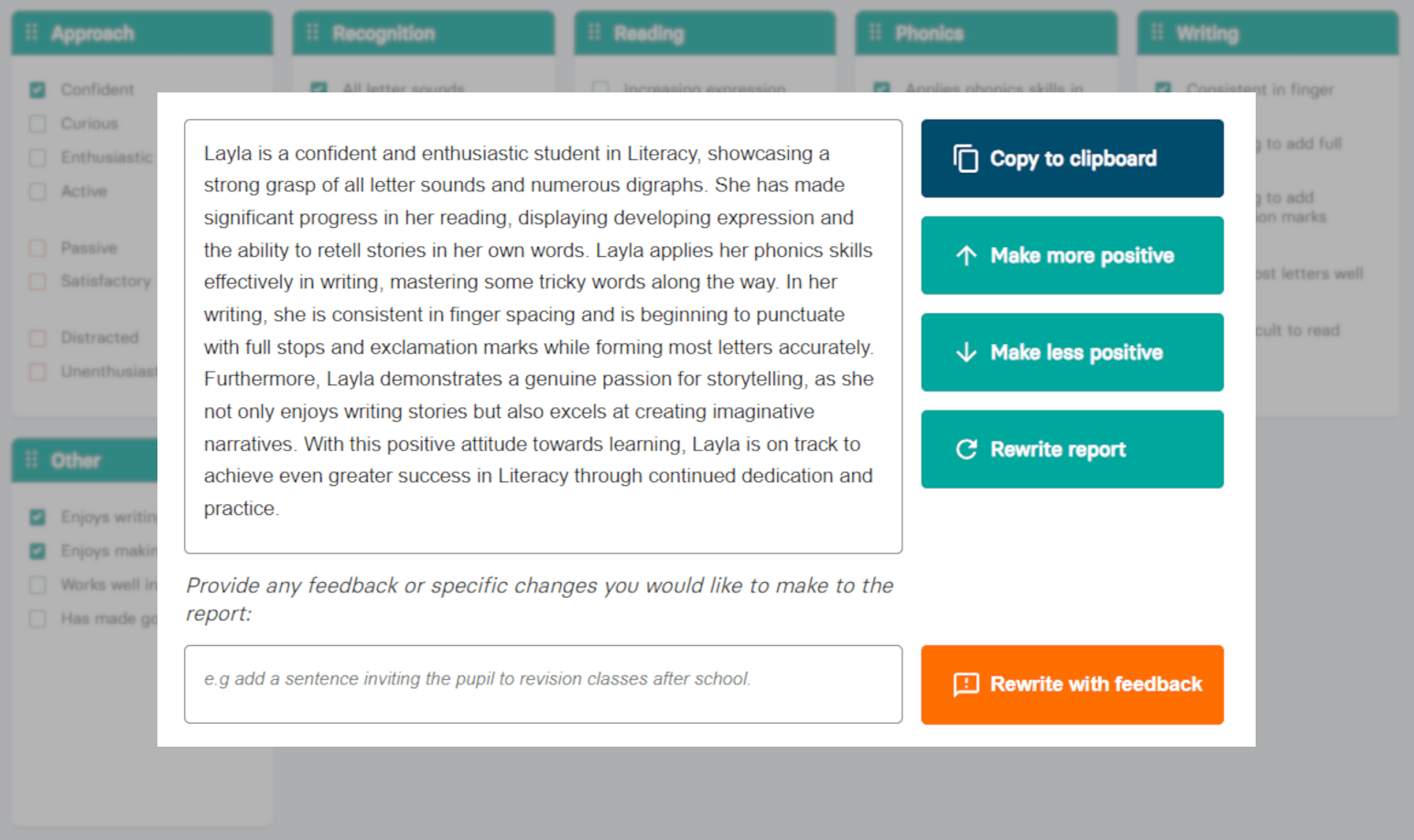
Task: Click the circular refresh icon on Rewrite report
Action: [x=965, y=449]
